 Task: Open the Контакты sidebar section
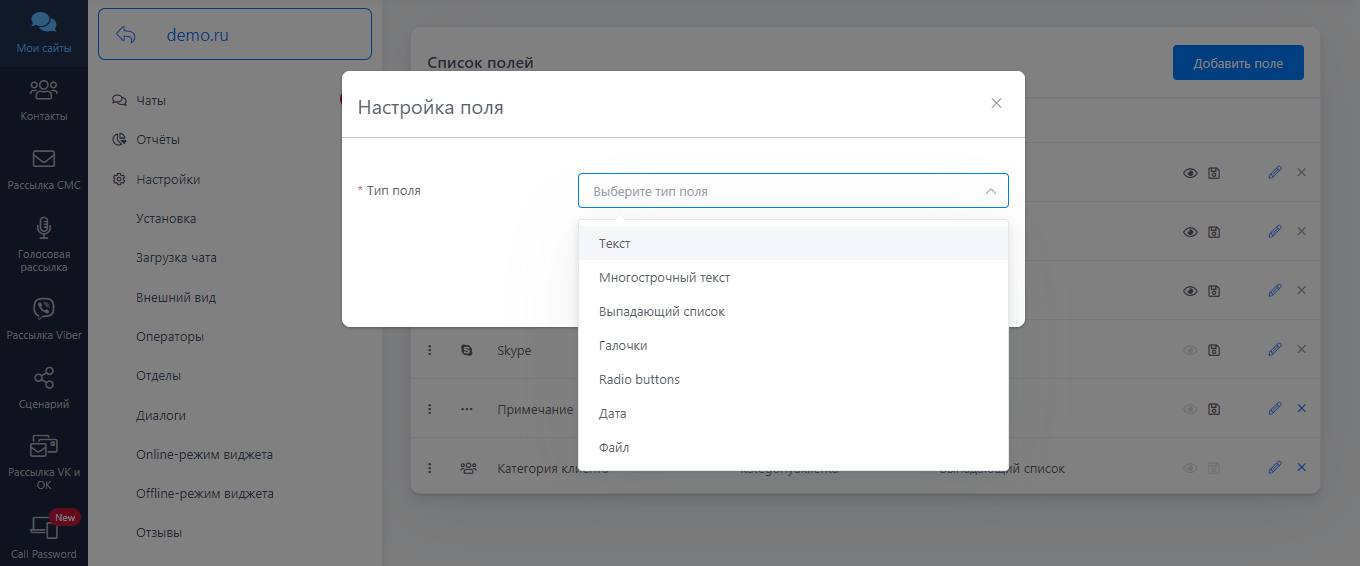click(x=43, y=100)
